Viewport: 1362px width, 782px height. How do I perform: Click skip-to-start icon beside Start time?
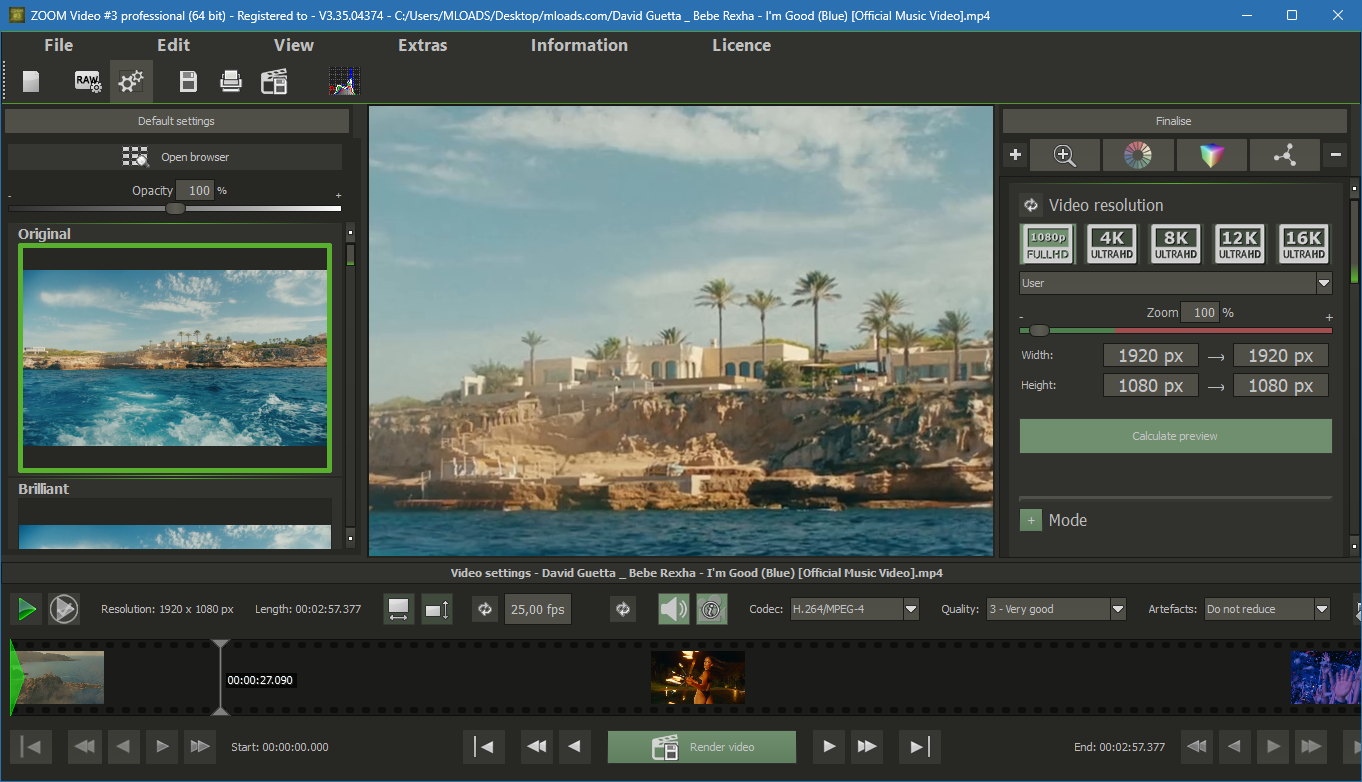pyautogui.click(x=31, y=746)
